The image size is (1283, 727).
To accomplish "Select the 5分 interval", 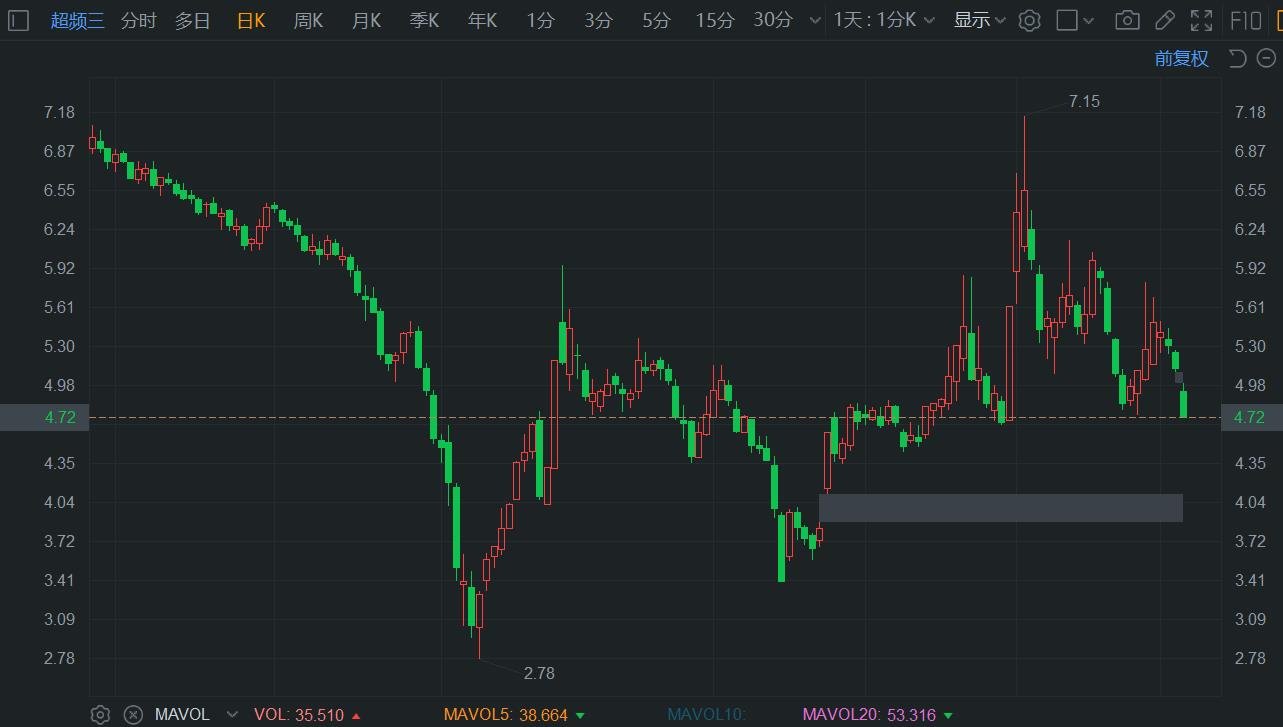I will (x=657, y=20).
